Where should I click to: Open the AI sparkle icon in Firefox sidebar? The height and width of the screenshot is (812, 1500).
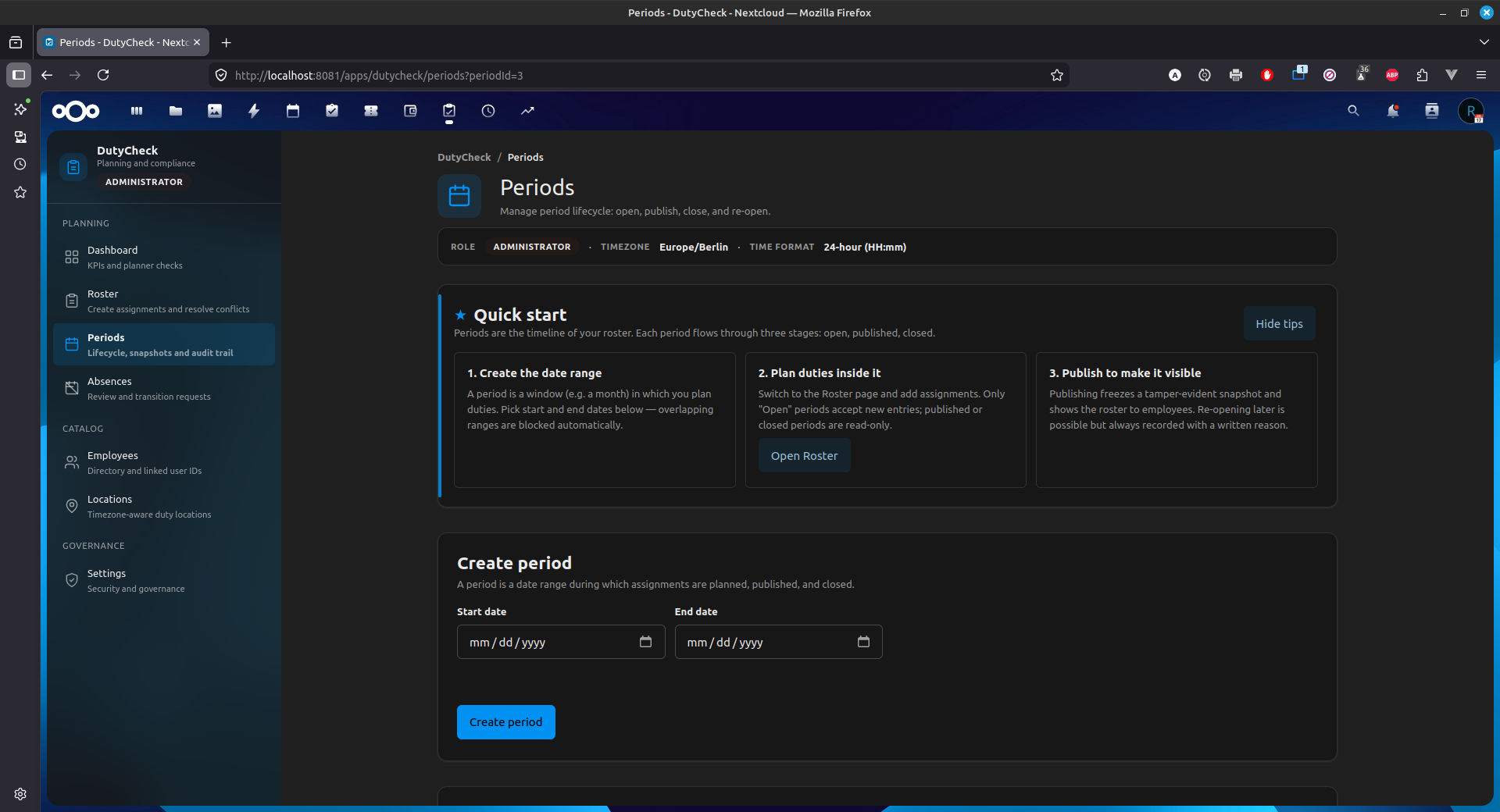click(20, 109)
